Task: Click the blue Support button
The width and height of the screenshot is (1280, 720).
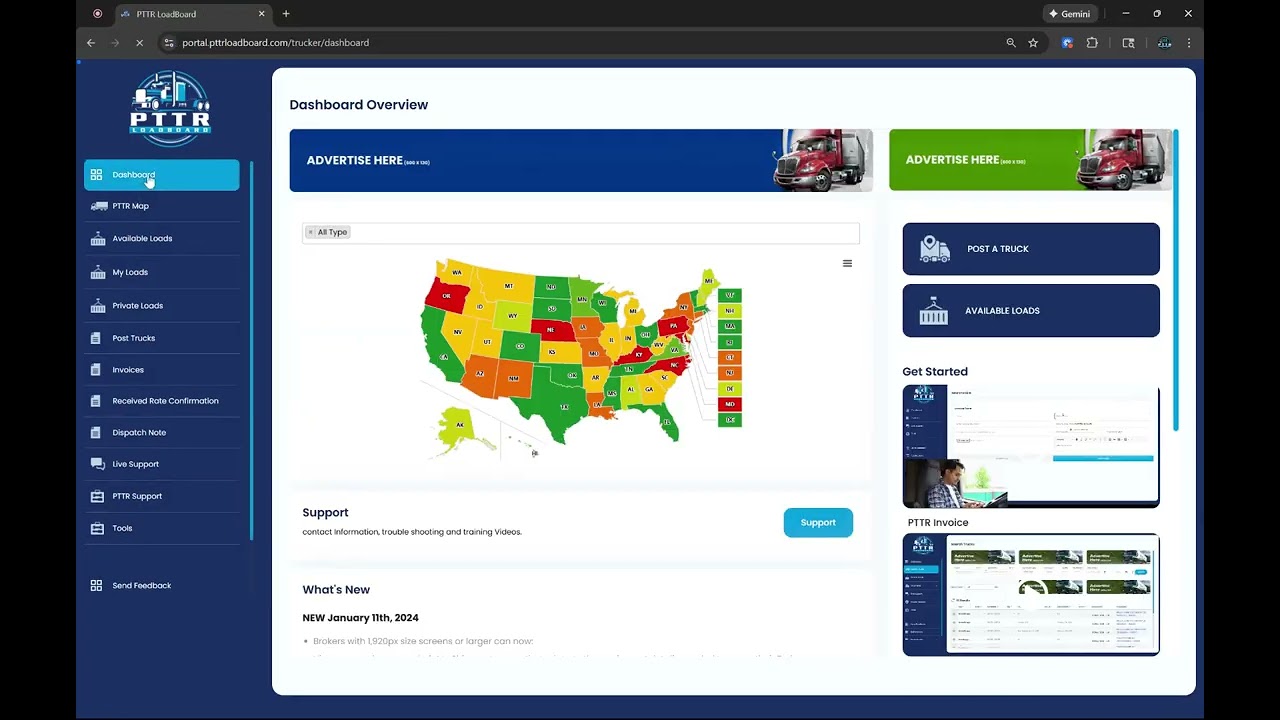Action: tap(818, 522)
